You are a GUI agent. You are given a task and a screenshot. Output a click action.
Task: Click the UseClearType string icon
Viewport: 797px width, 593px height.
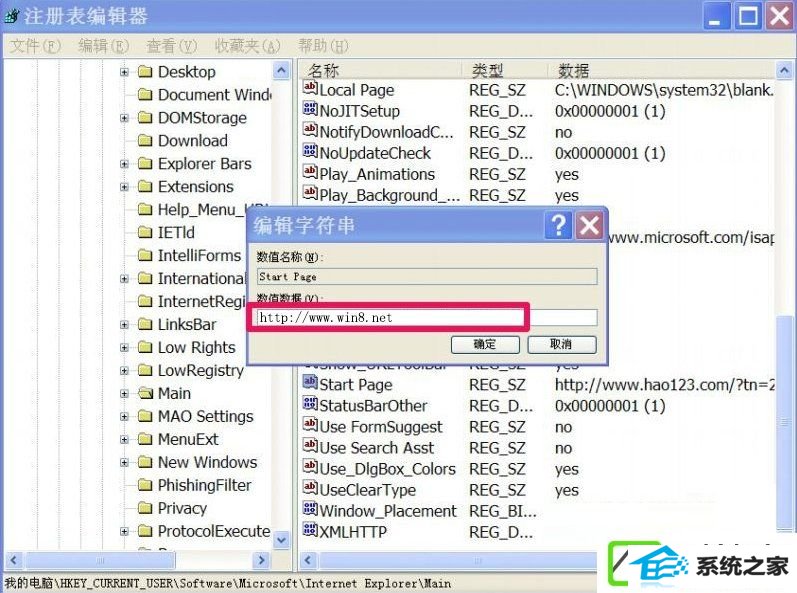click(310, 488)
